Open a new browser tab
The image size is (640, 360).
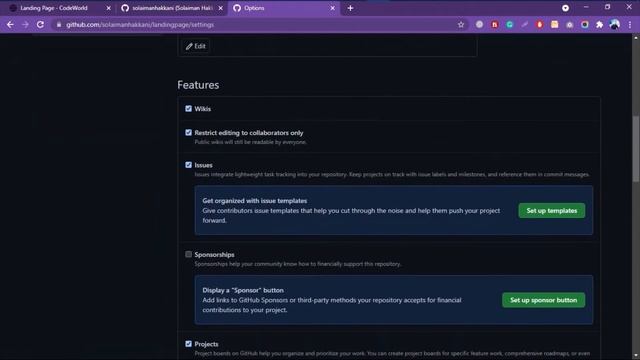point(350,8)
